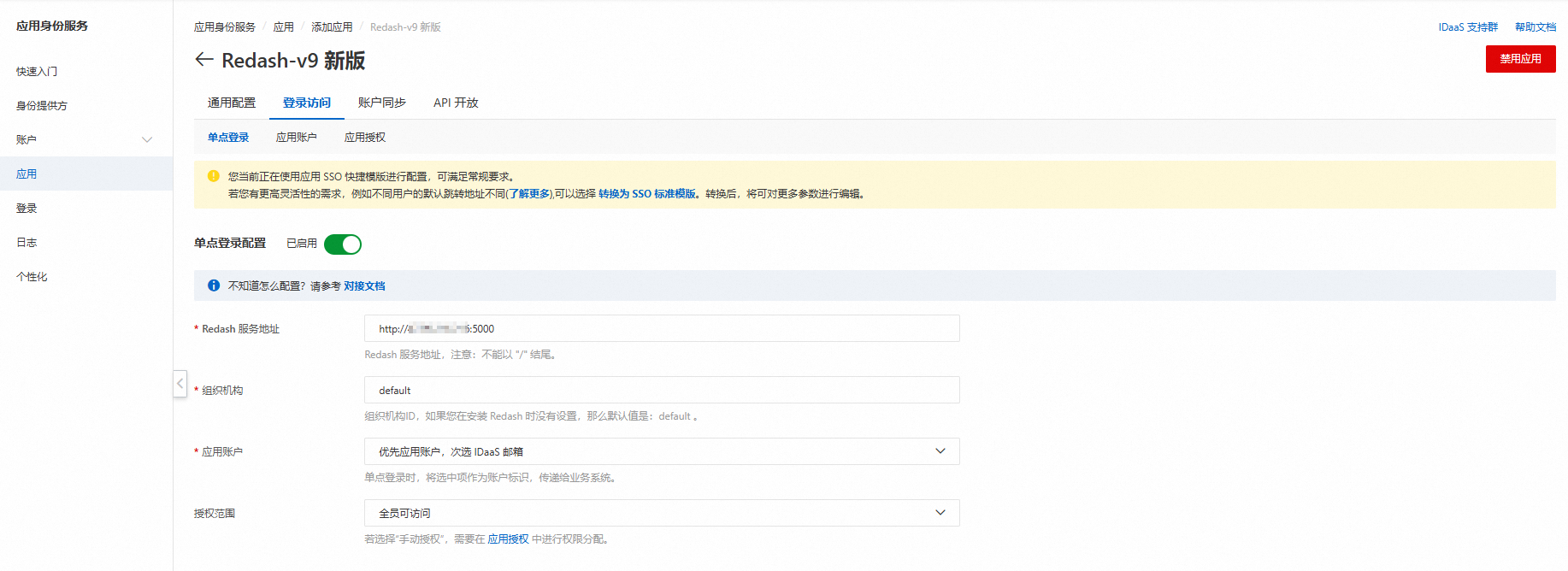Open the API 开放 tab
Viewport: 1568px width, 571px height.
coord(456,103)
